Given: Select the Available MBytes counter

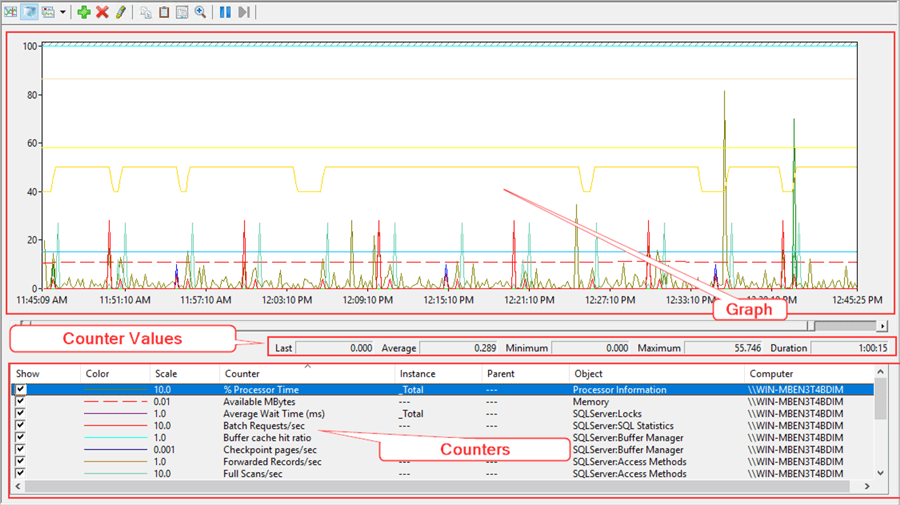Looking at the screenshot, I should coord(259,402).
